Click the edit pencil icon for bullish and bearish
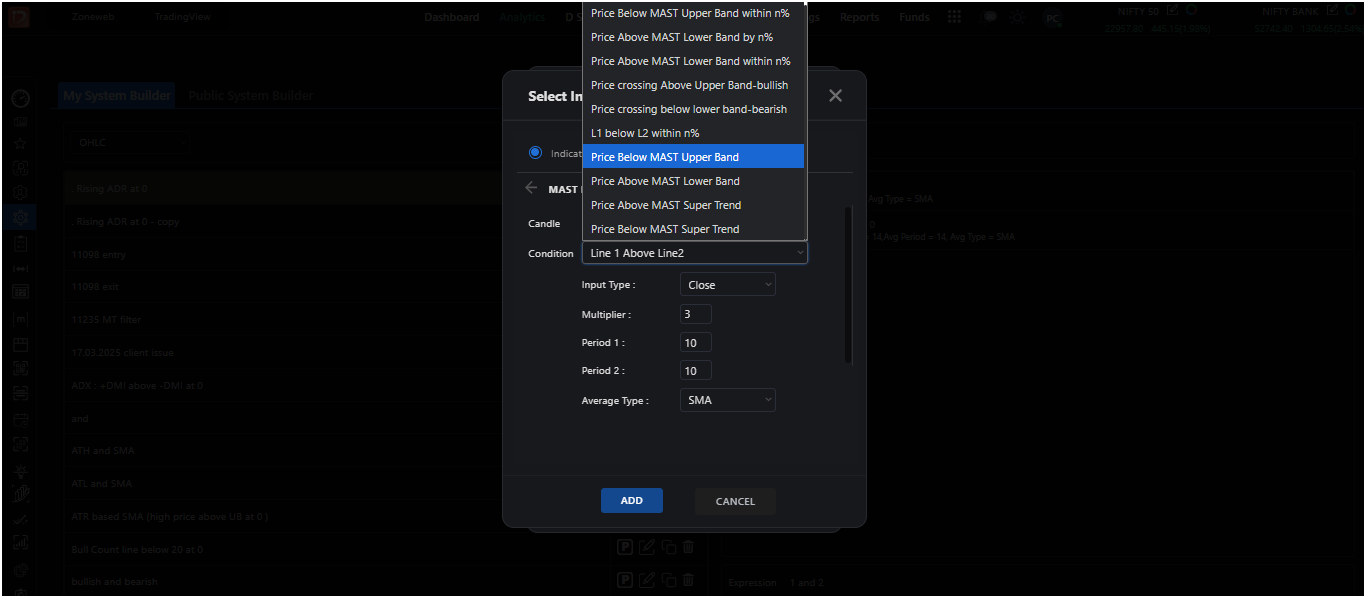1366x598 pixels. click(x=647, y=580)
